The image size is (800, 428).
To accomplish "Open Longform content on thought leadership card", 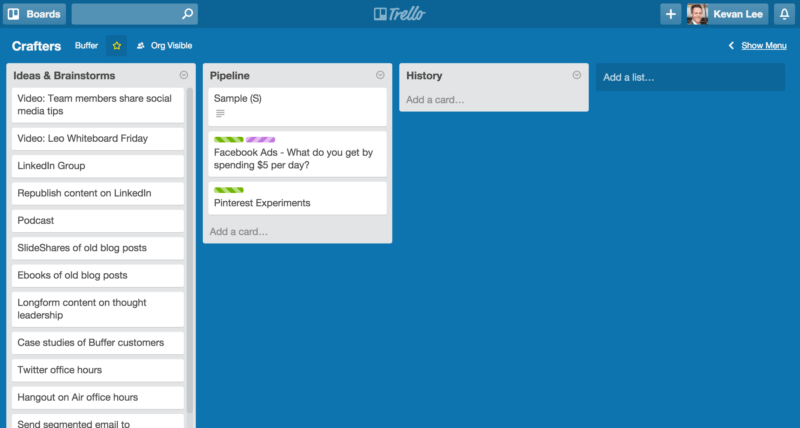I will [x=98, y=309].
